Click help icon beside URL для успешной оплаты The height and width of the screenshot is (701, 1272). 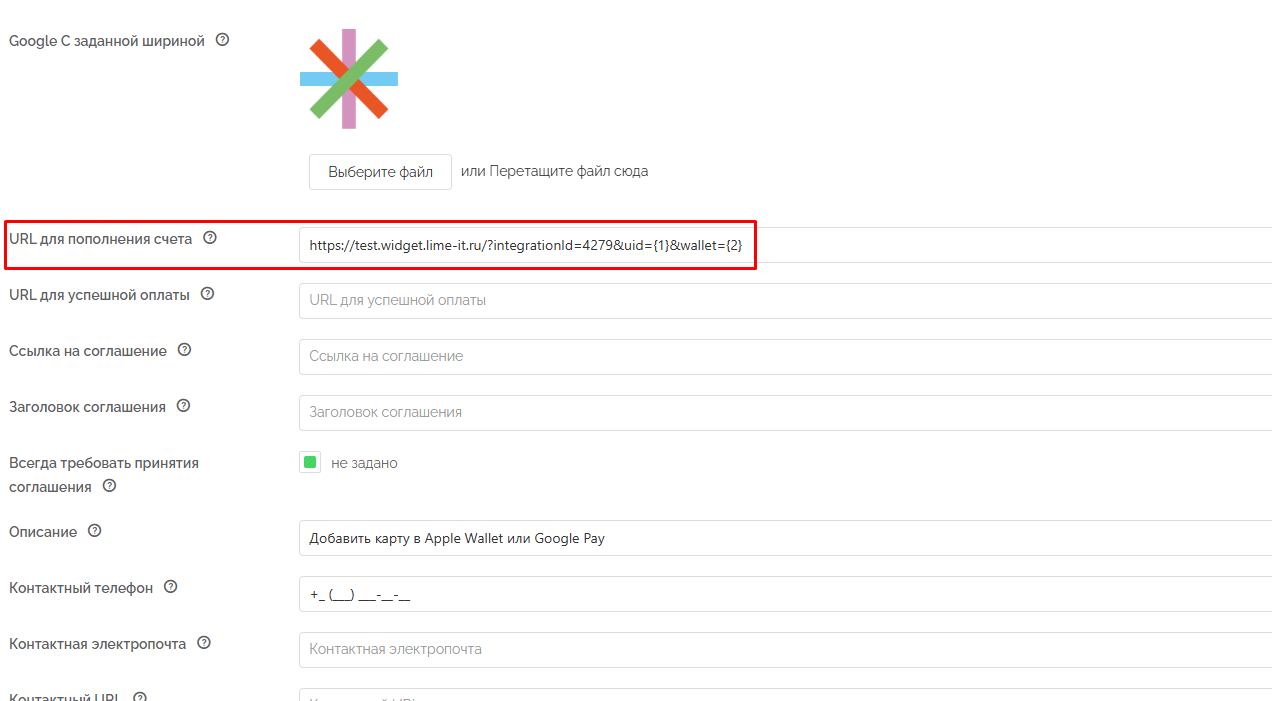click(208, 294)
